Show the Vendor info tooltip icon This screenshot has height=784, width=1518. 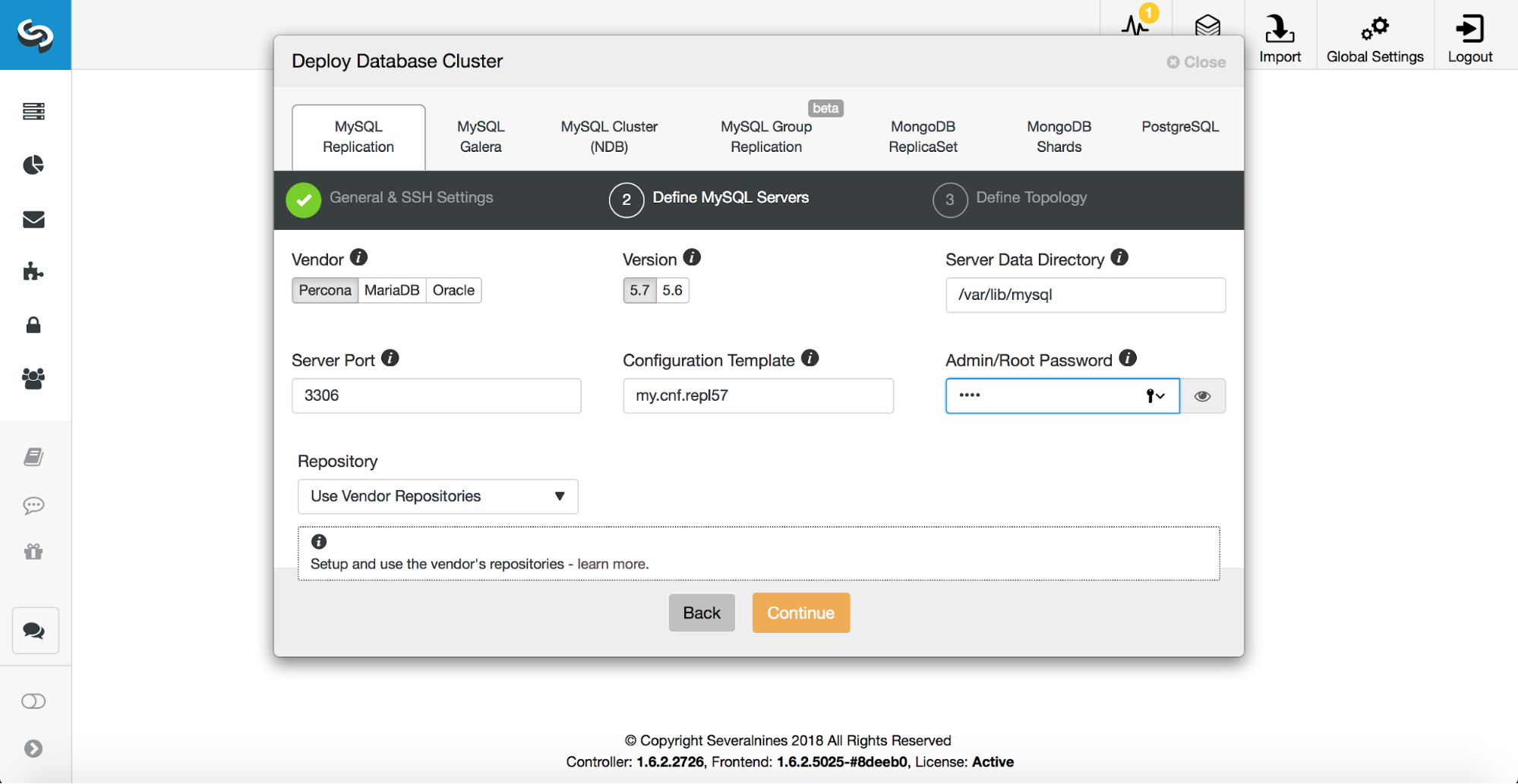[x=359, y=257]
